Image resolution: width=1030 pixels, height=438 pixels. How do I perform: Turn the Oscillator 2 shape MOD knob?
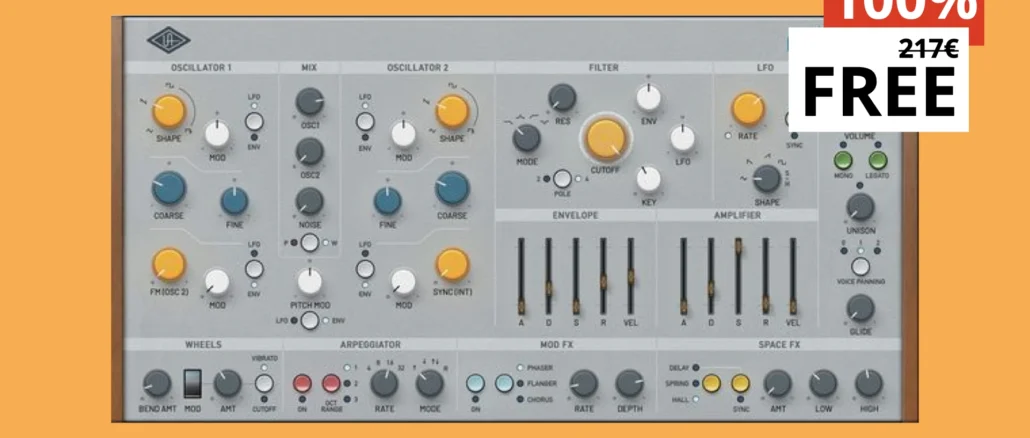point(403,134)
